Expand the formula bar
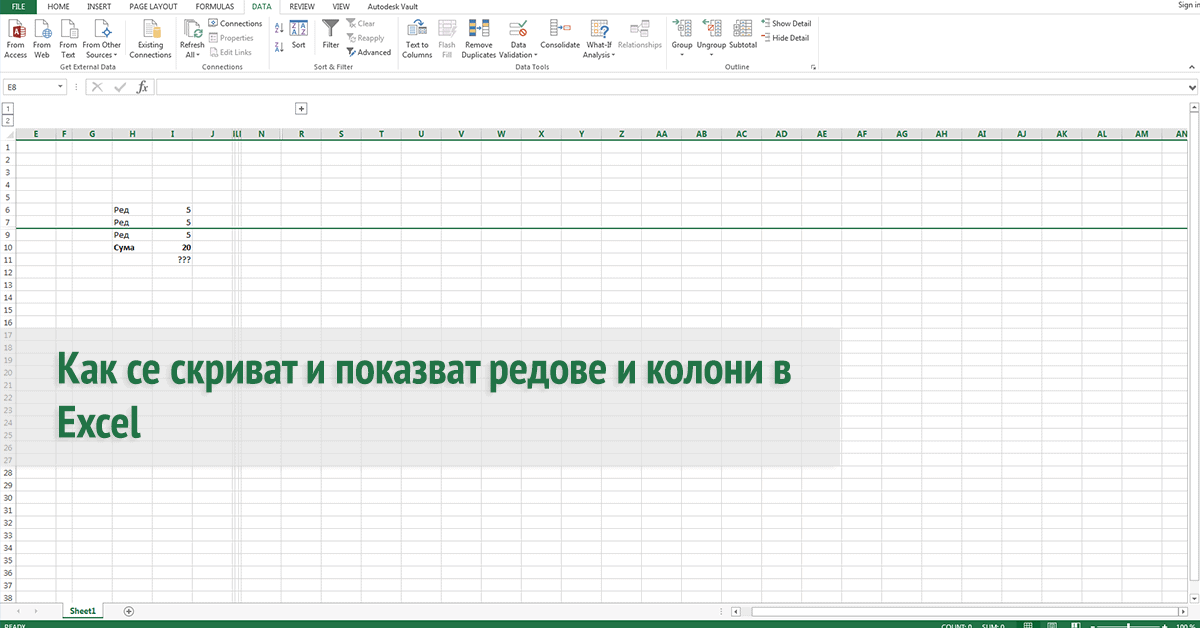Screen dimensions: 1200x628 [x=1191, y=87]
